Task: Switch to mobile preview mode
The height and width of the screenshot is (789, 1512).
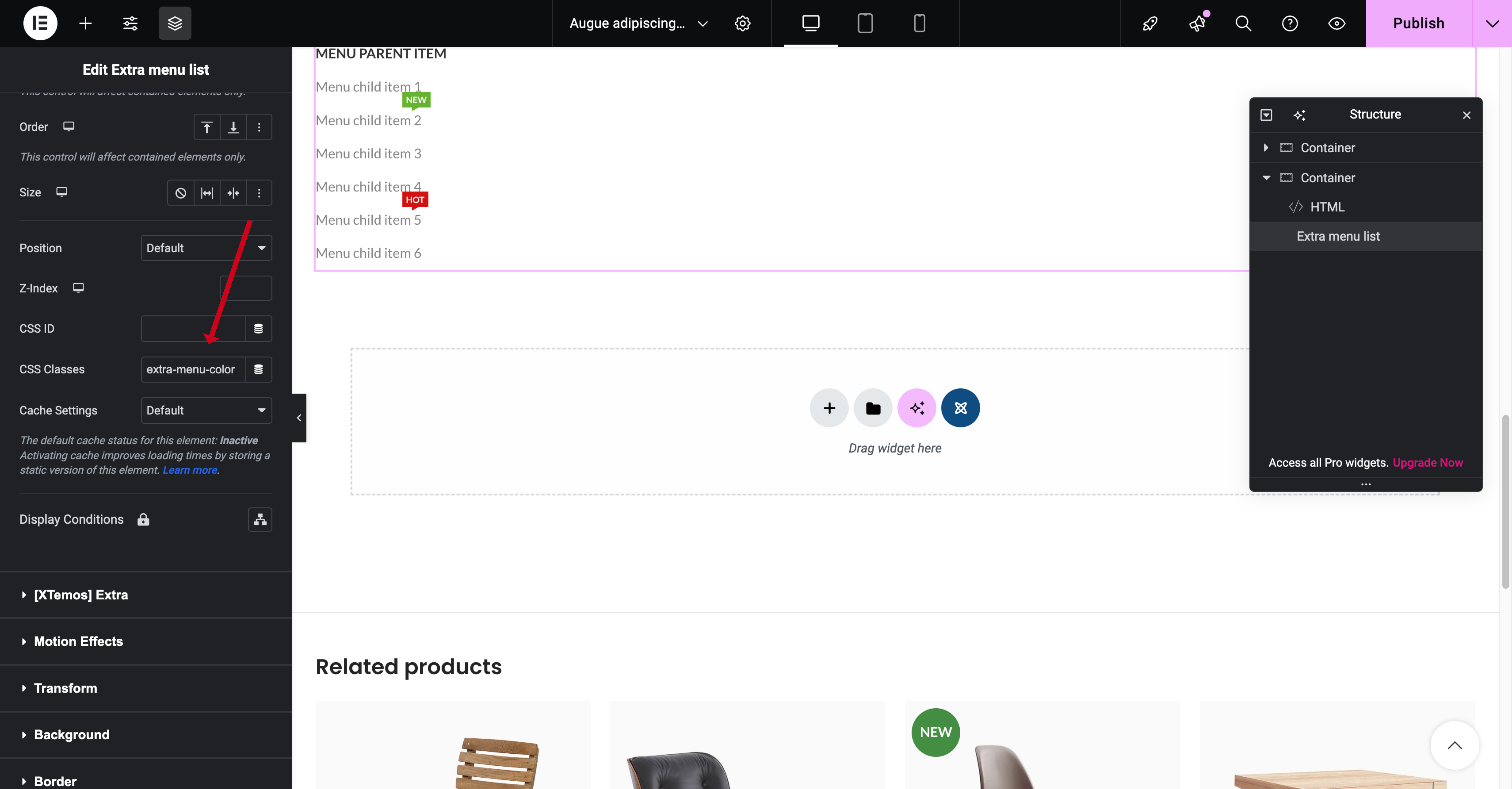Action: point(920,24)
